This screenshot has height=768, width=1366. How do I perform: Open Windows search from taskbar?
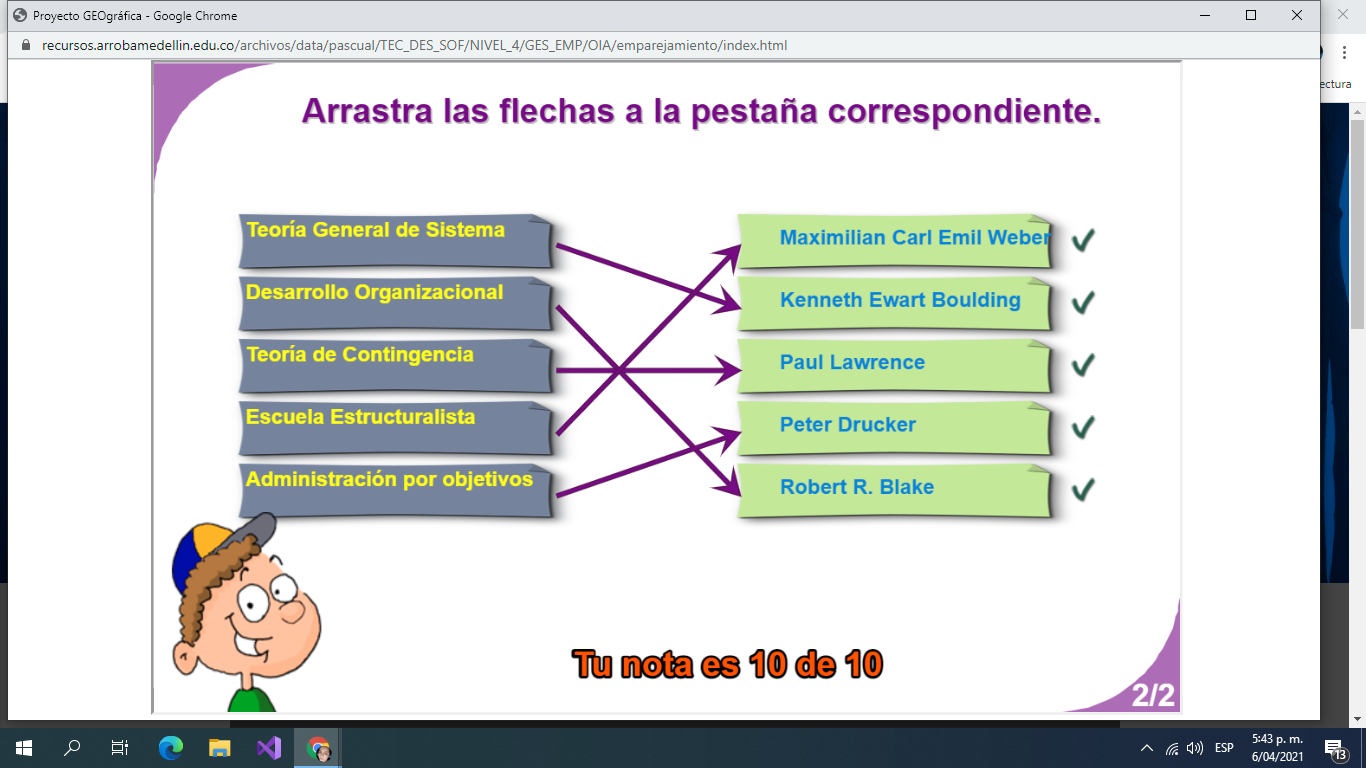point(72,747)
